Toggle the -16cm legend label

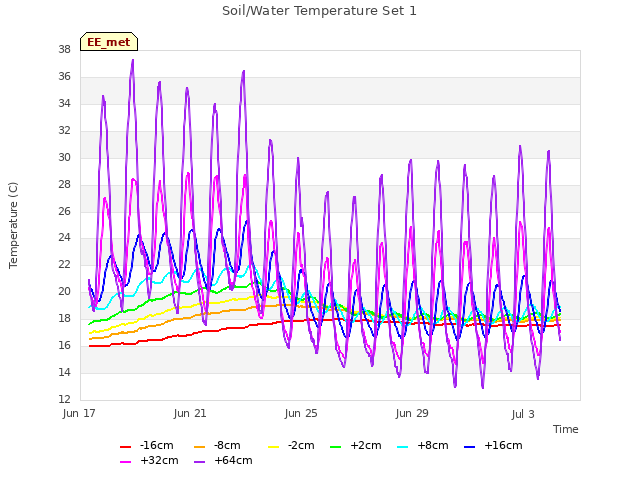click(156, 445)
